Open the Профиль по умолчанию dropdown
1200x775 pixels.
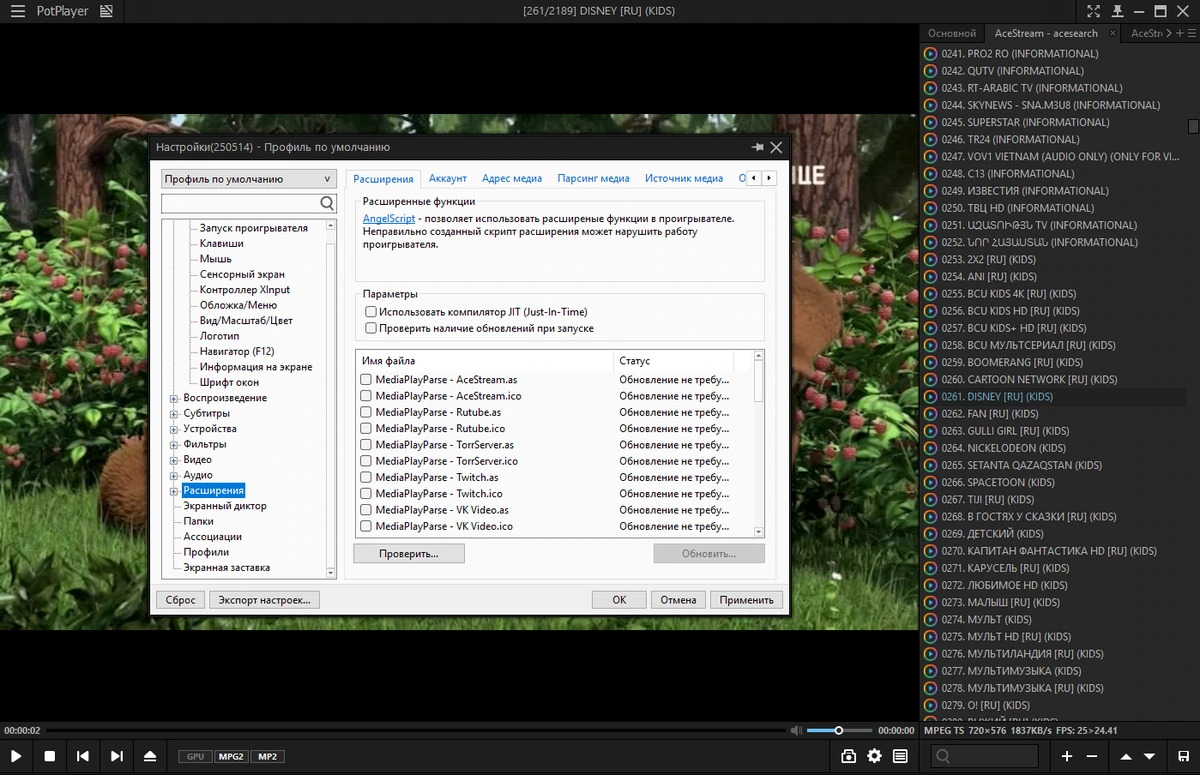[x=248, y=179]
